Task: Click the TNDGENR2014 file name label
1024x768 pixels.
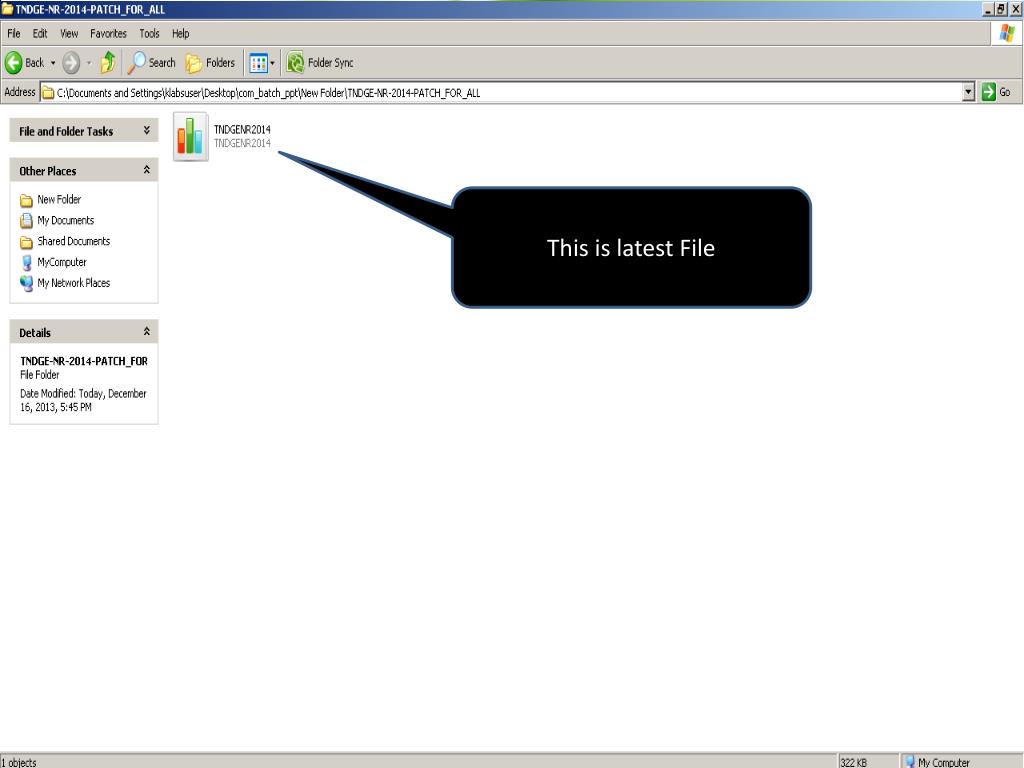Action: click(242, 129)
